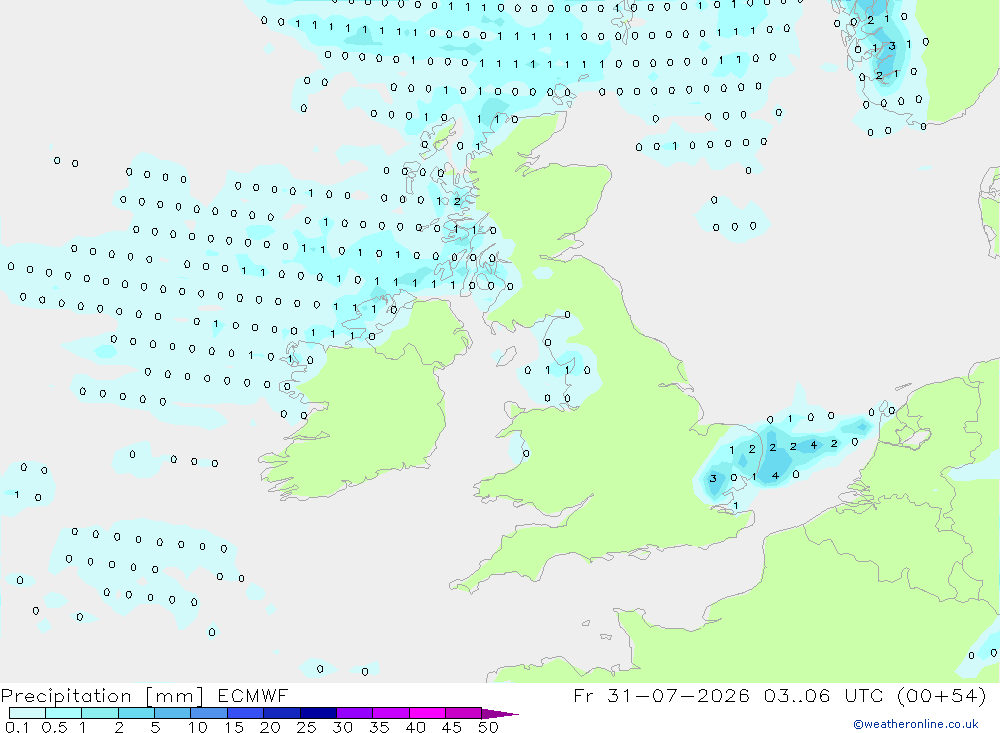Click the 0.5–1 mm legend color segment
The width and height of the screenshot is (1000, 733).
coord(63,713)
